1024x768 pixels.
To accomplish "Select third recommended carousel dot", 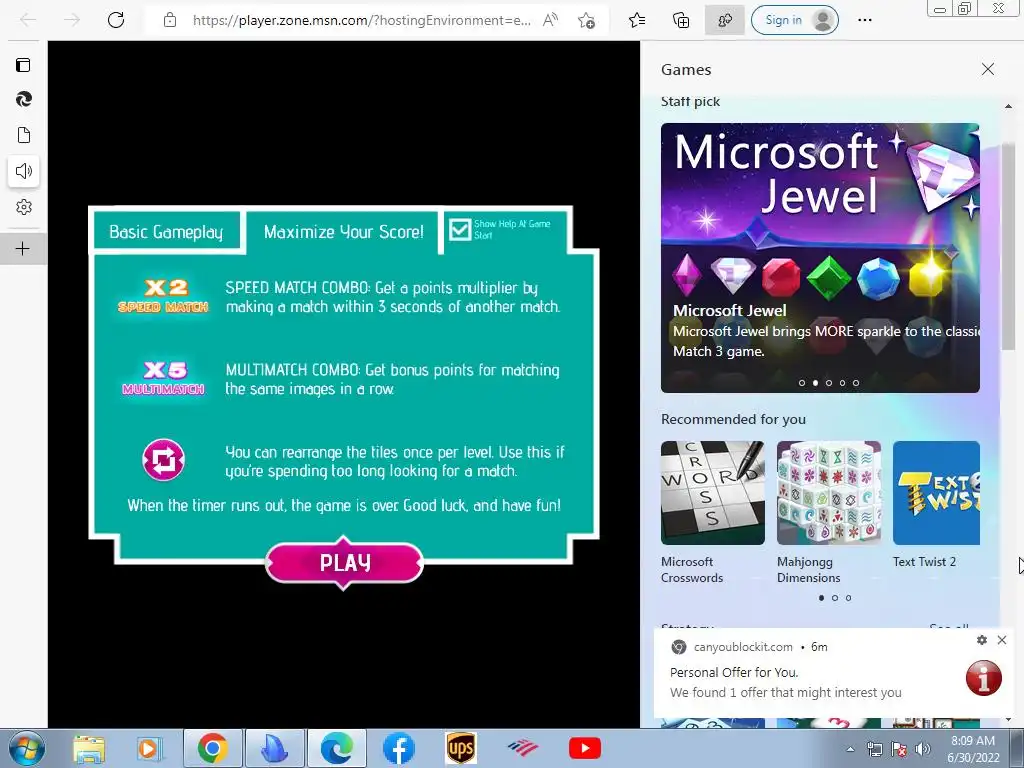I will 848,598.
